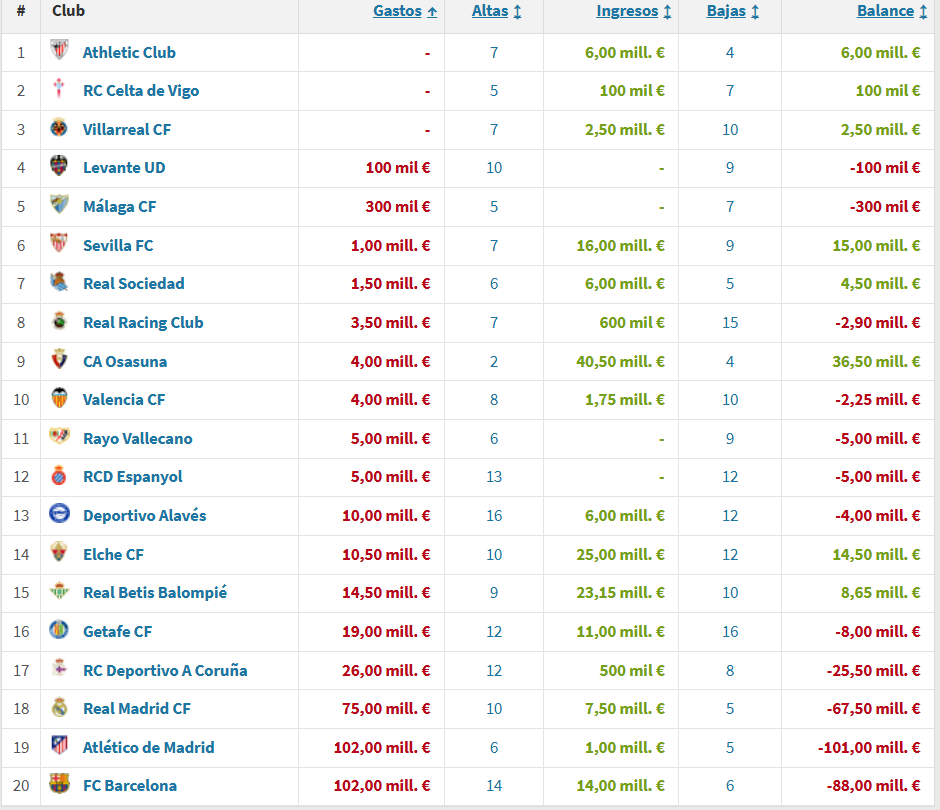Open the FC Barcelona club link

click(x=129, y=786)
